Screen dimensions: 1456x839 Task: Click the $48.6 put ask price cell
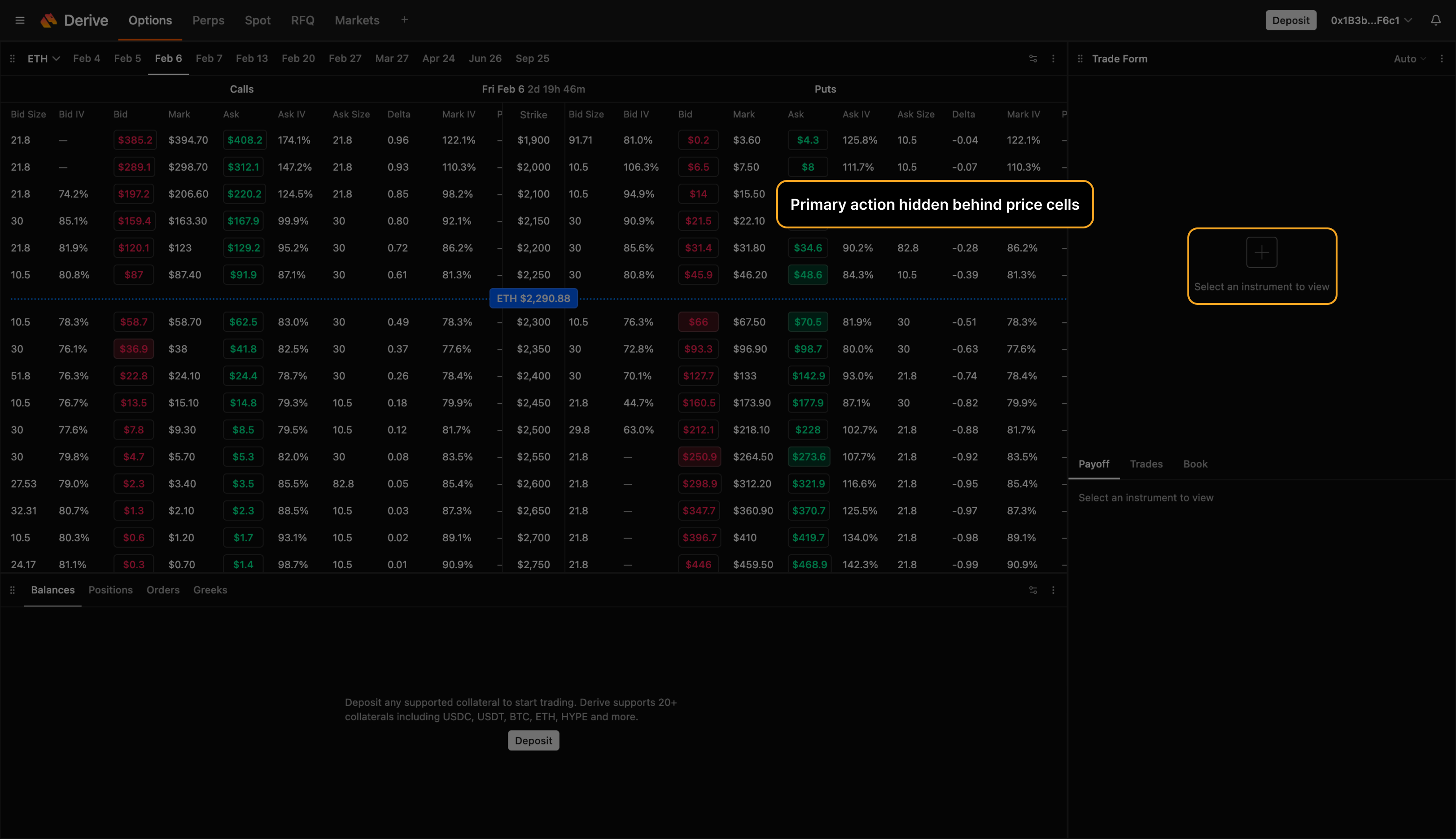pos(808,275)
